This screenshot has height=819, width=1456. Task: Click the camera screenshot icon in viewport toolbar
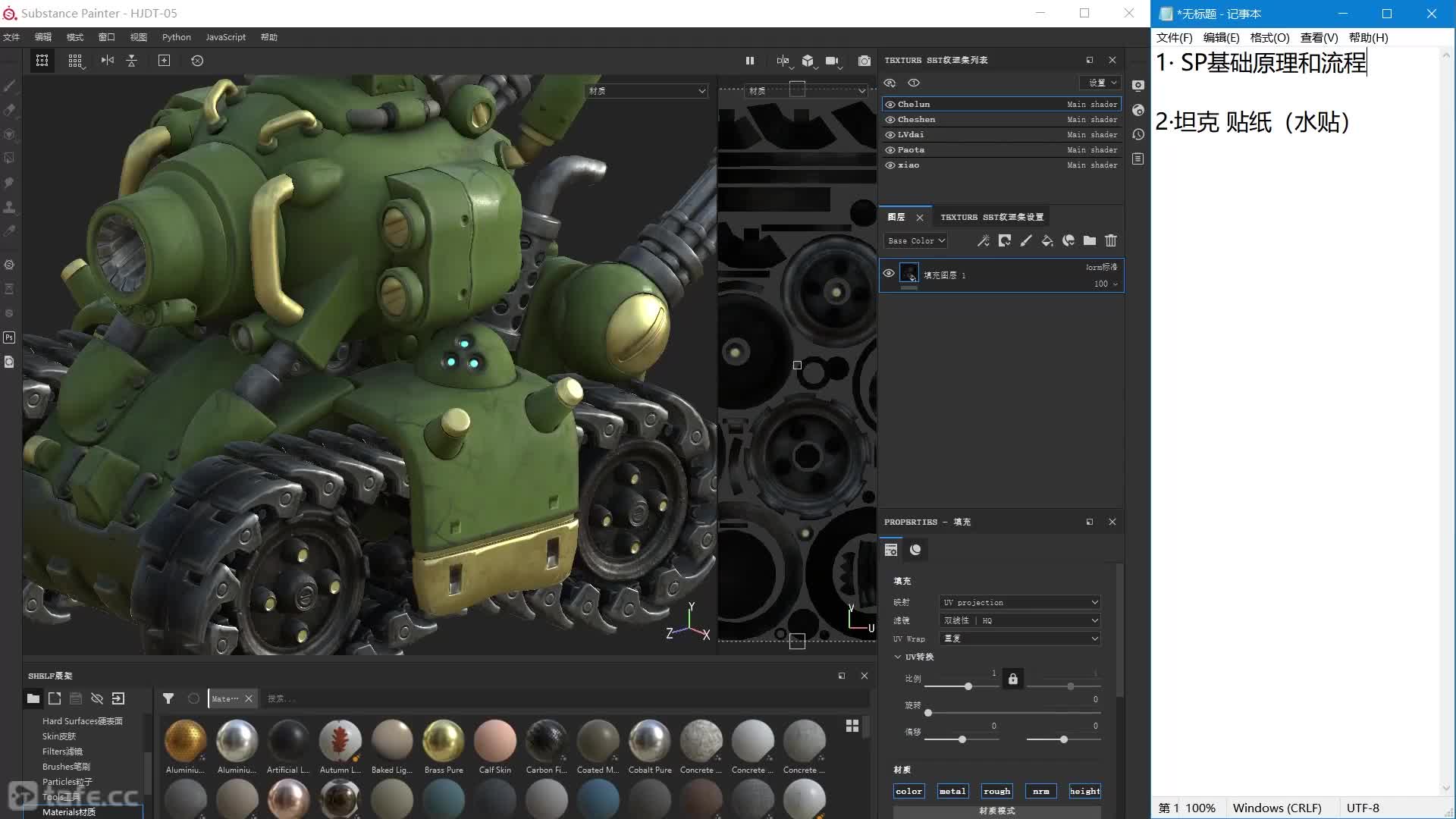[864, 61]
